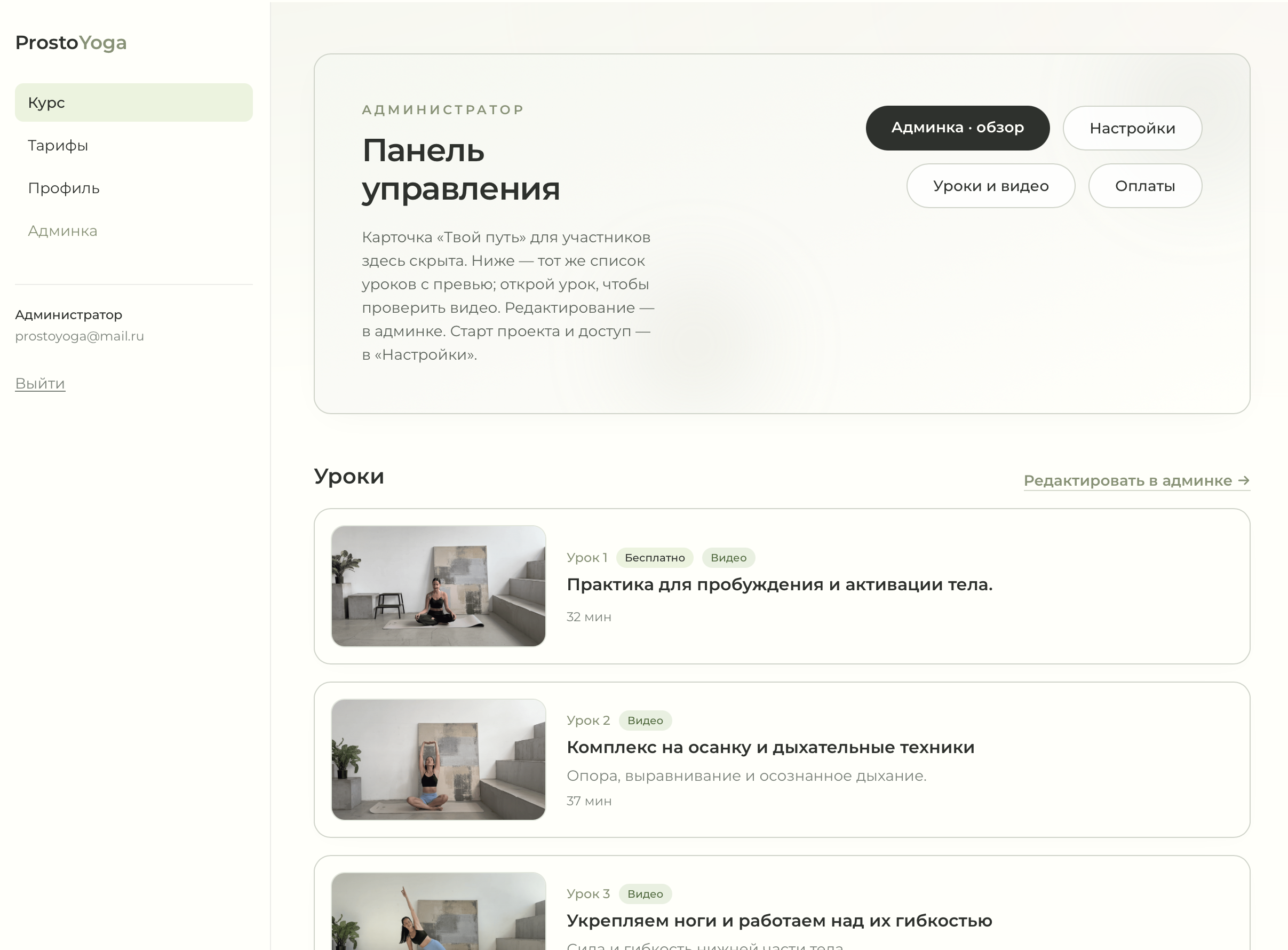Open thumbnail of lesson 1 practice
This screenshot has height=950, width=1288.
pyautogui.click(x=439, y=586)
